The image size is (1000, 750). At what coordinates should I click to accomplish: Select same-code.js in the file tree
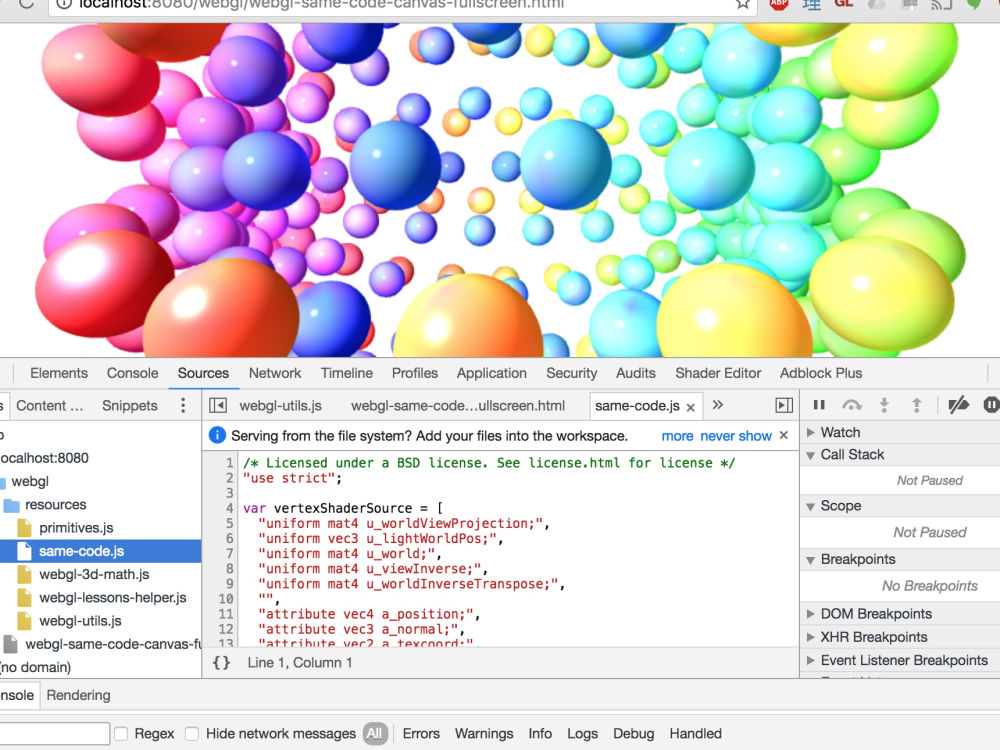[101, 551]
